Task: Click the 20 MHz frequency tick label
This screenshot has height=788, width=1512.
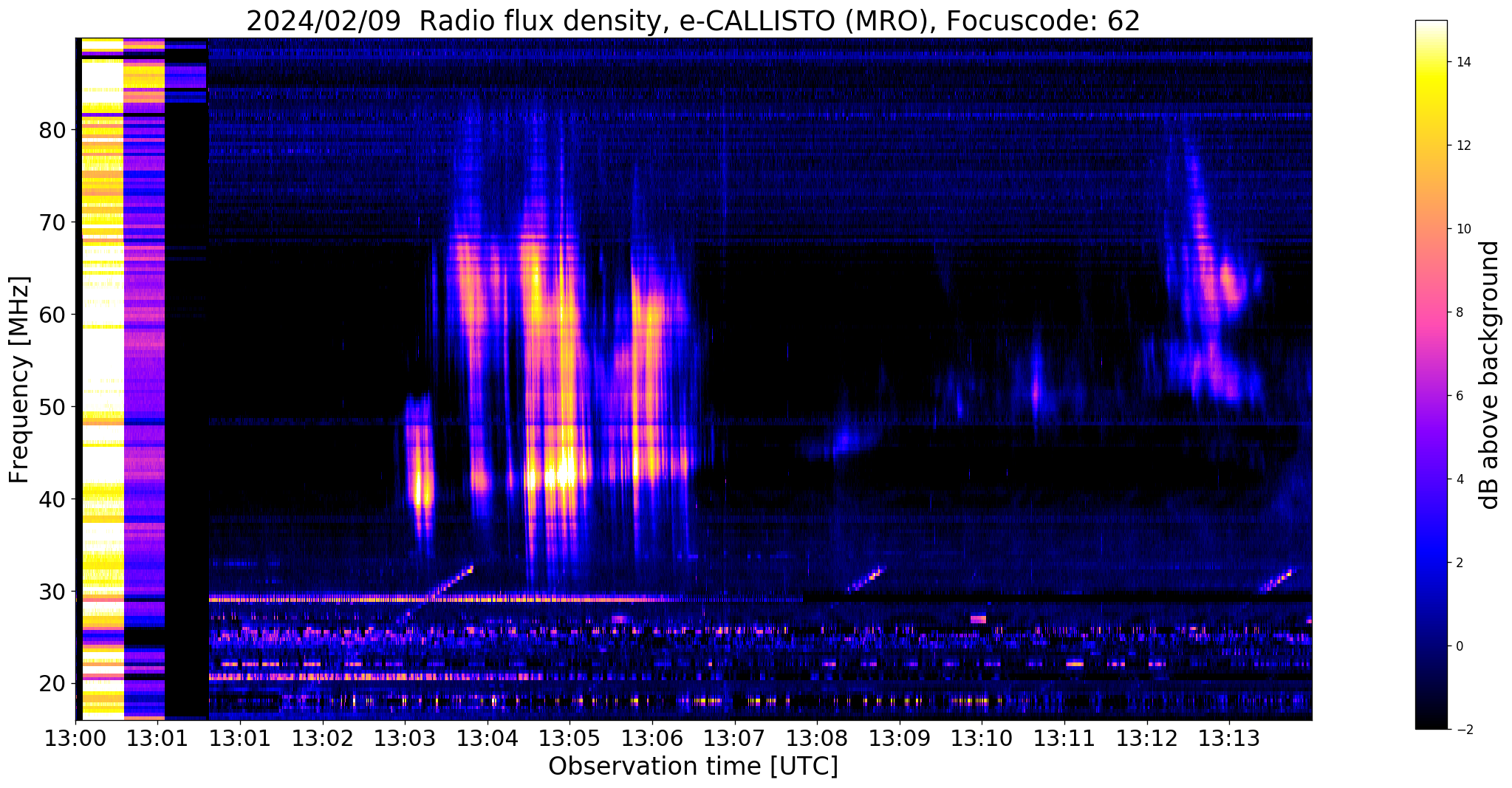Action: [52, 684]
